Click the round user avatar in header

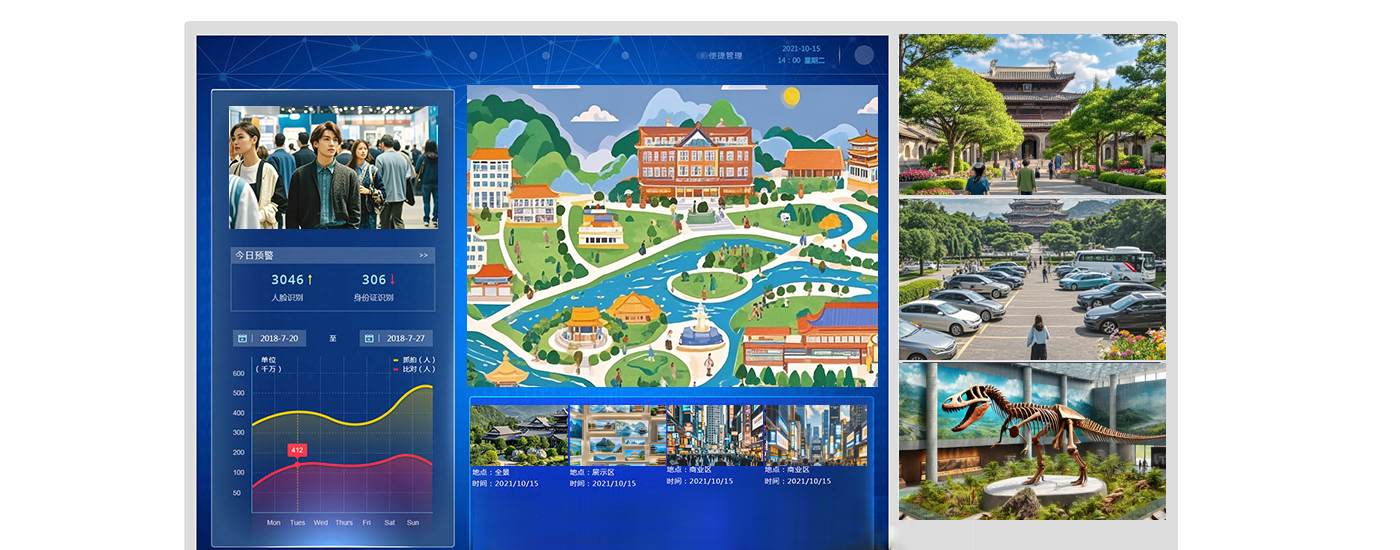864,55
